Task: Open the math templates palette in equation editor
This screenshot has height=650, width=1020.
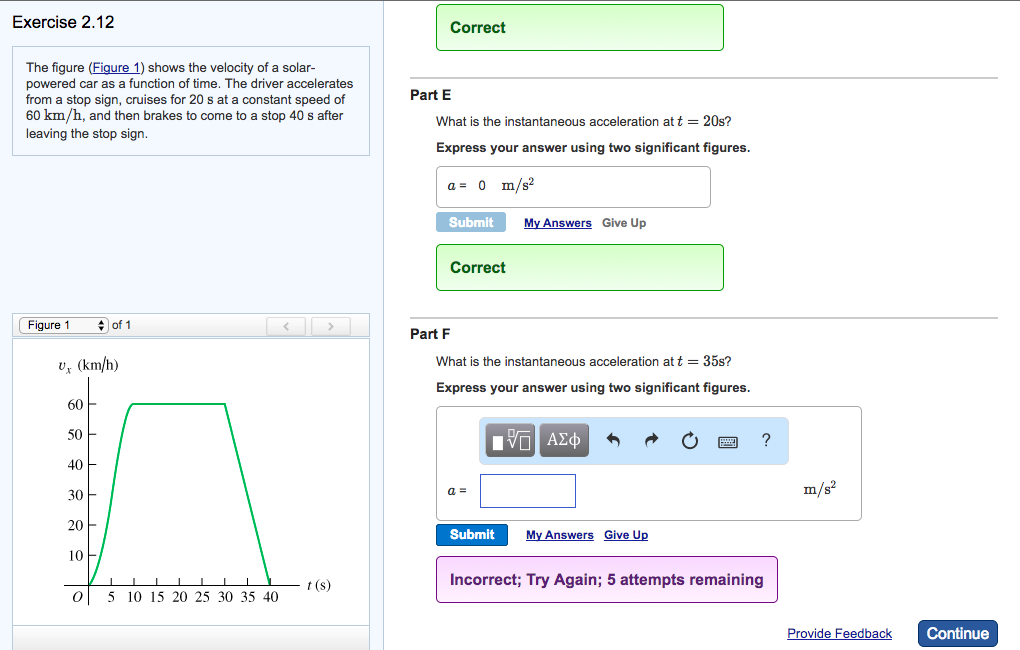Action: [509, 440]
